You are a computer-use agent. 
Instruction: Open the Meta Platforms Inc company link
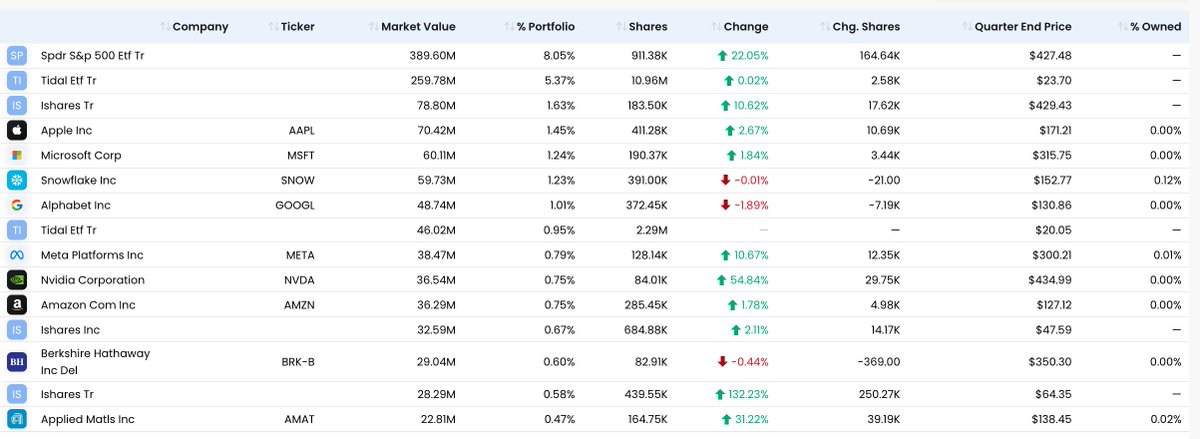(92, 255)
